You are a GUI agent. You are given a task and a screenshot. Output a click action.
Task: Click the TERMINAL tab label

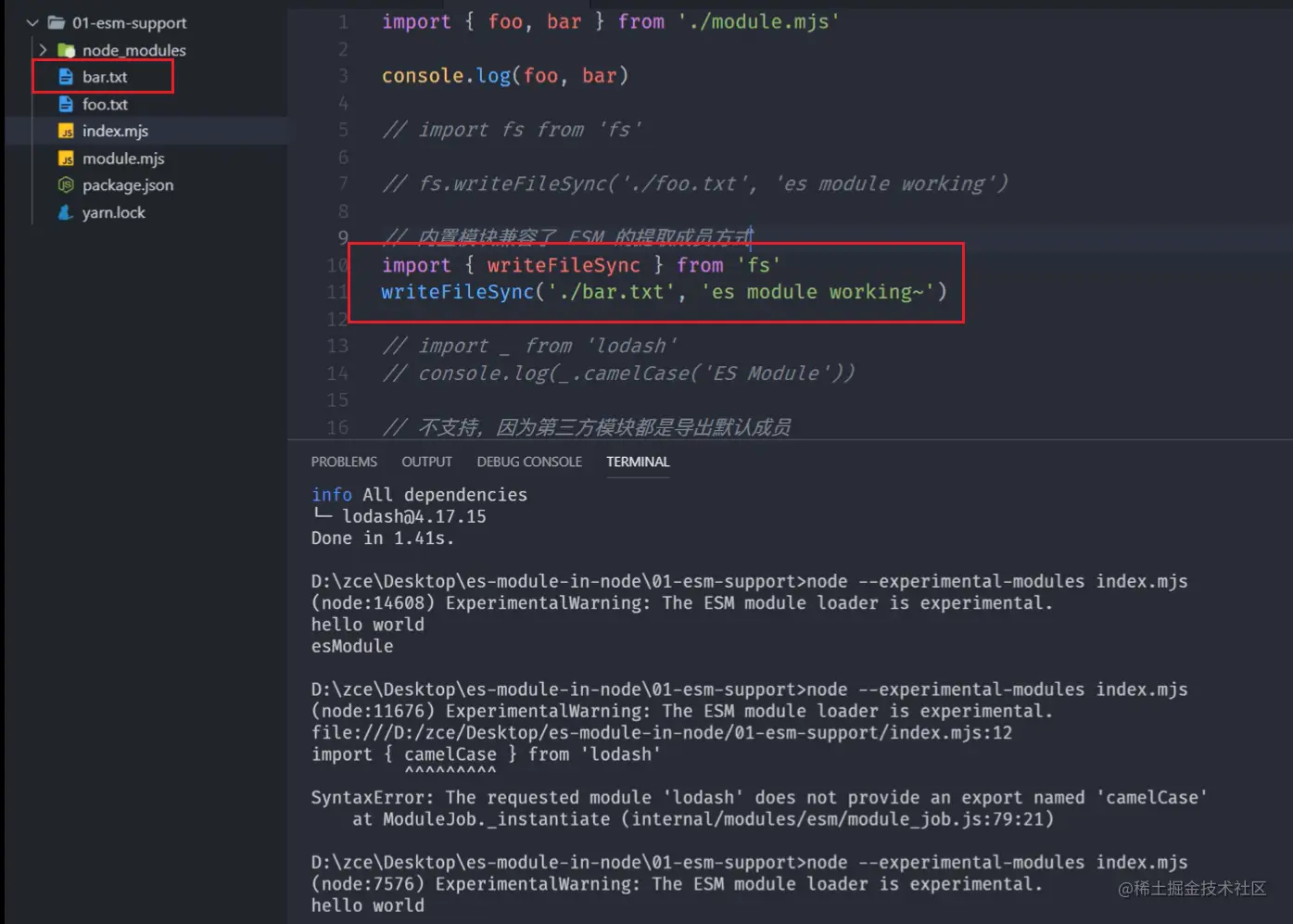[638, 461]
